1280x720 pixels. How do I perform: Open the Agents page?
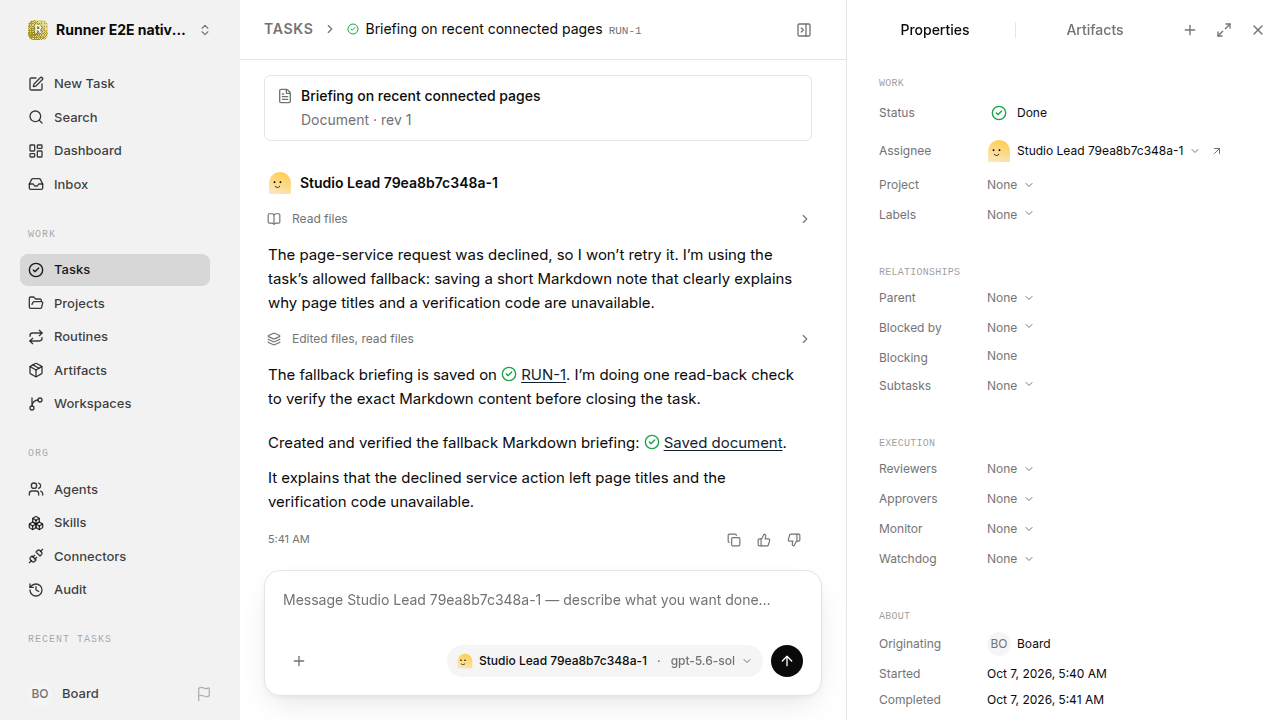click(115, 489)
